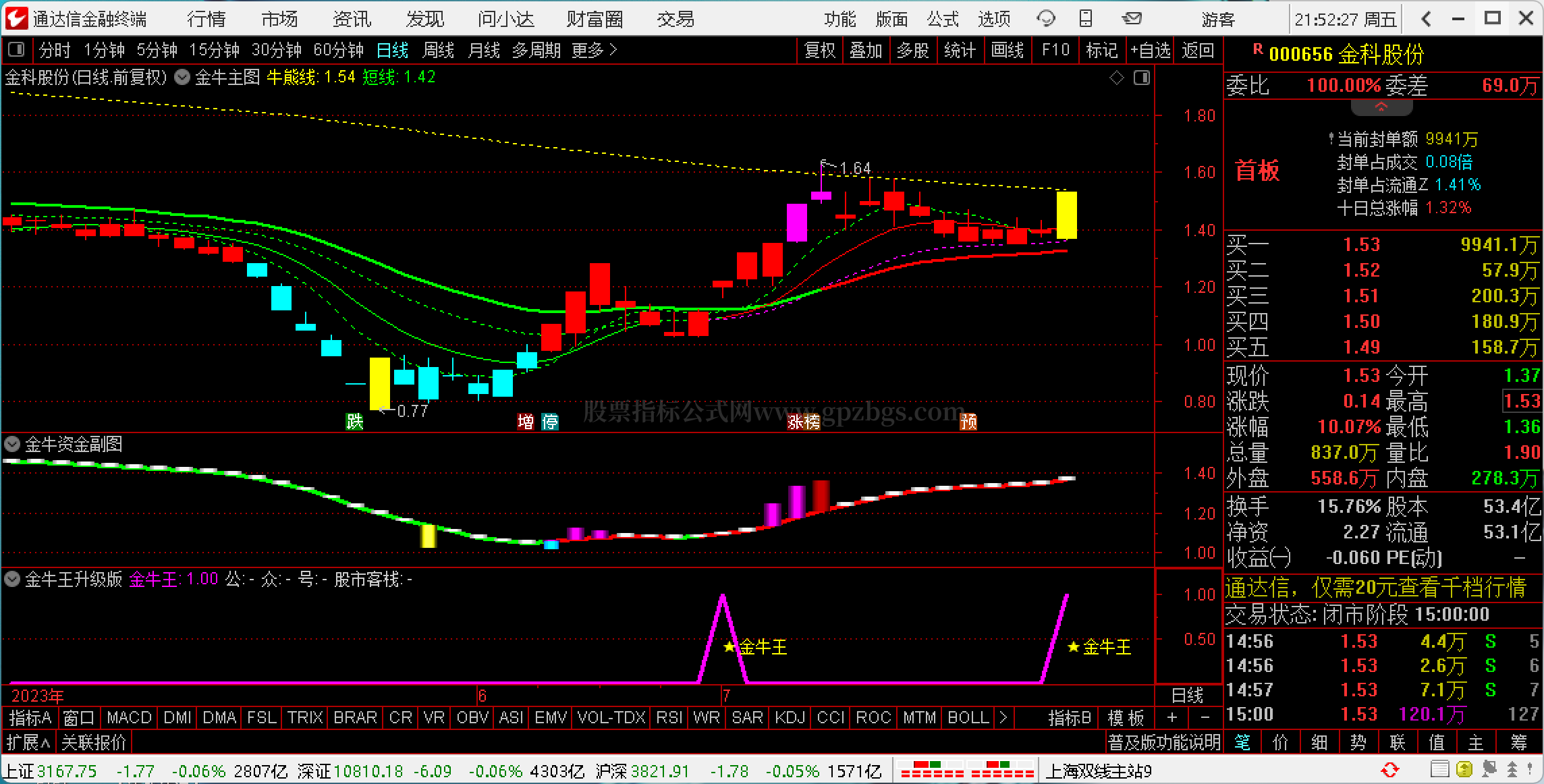Open the mobile phone icon in top bar
Image resolution: width=1544 pixels, height=784 pixels.
click(1086, 19)
